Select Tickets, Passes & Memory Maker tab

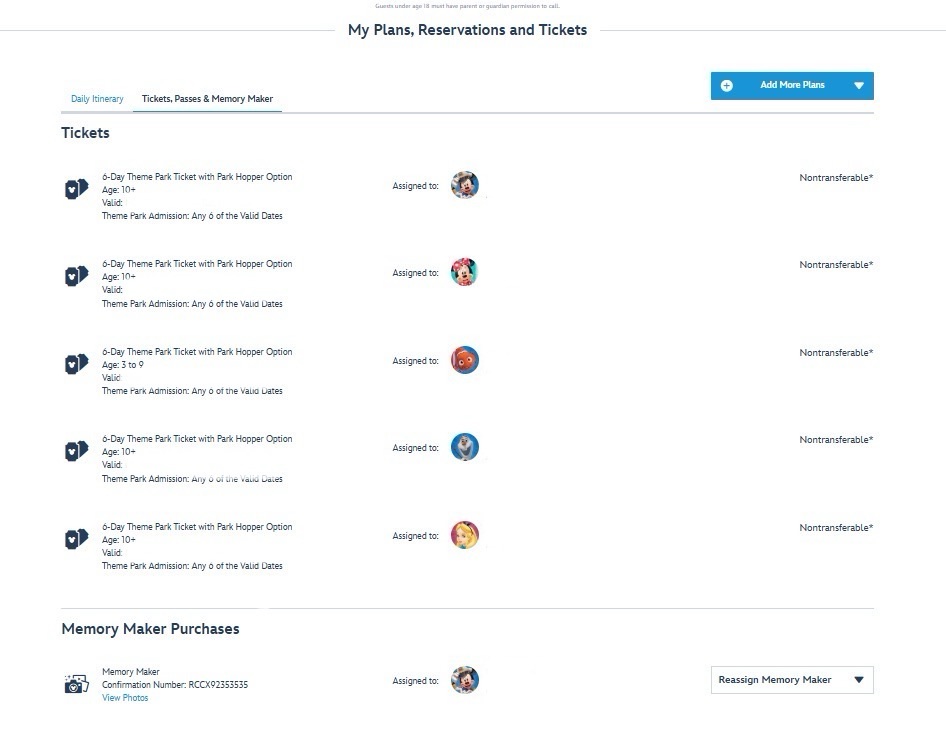[207, 99]
